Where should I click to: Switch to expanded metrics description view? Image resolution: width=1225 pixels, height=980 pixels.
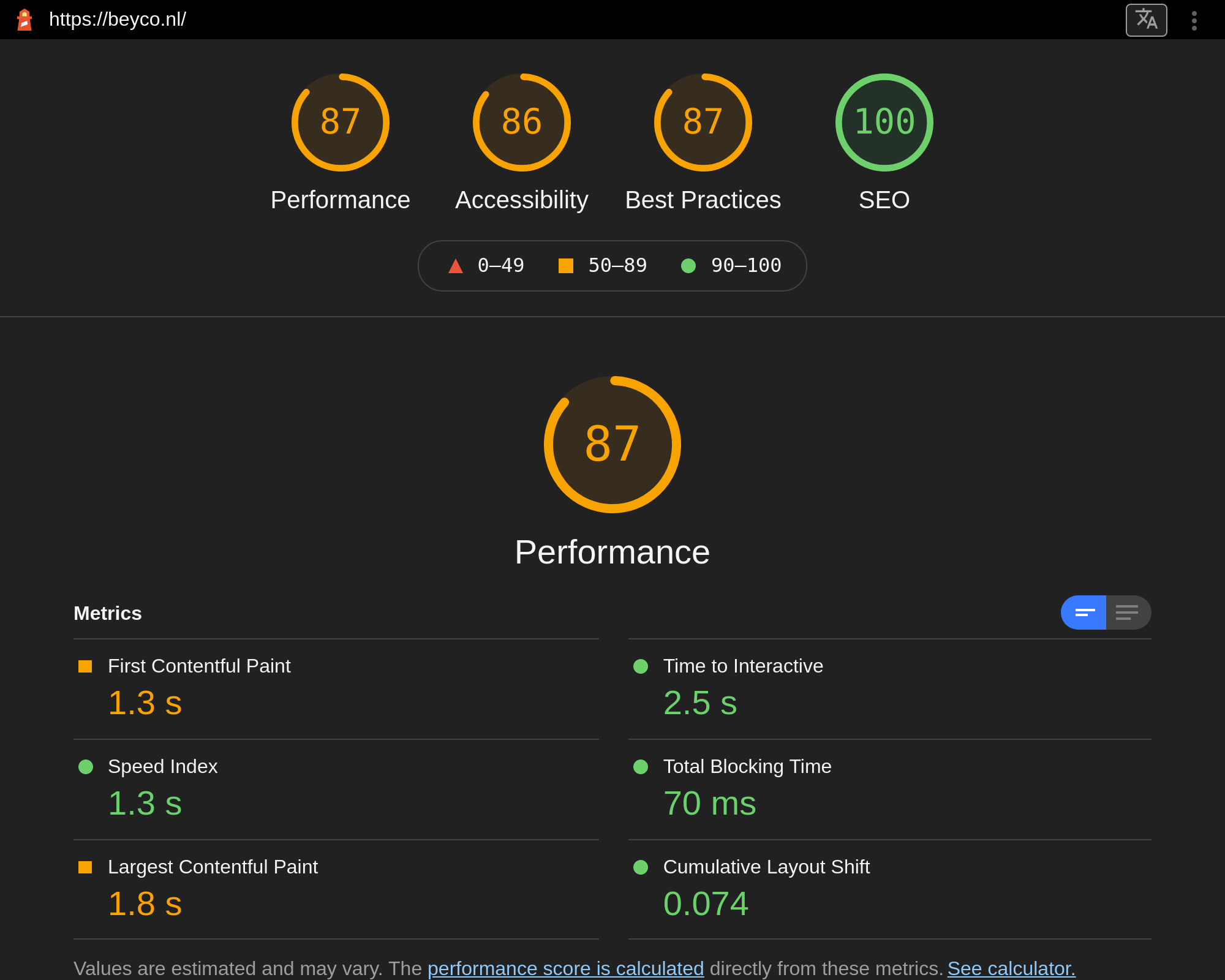pos(1128,612)
